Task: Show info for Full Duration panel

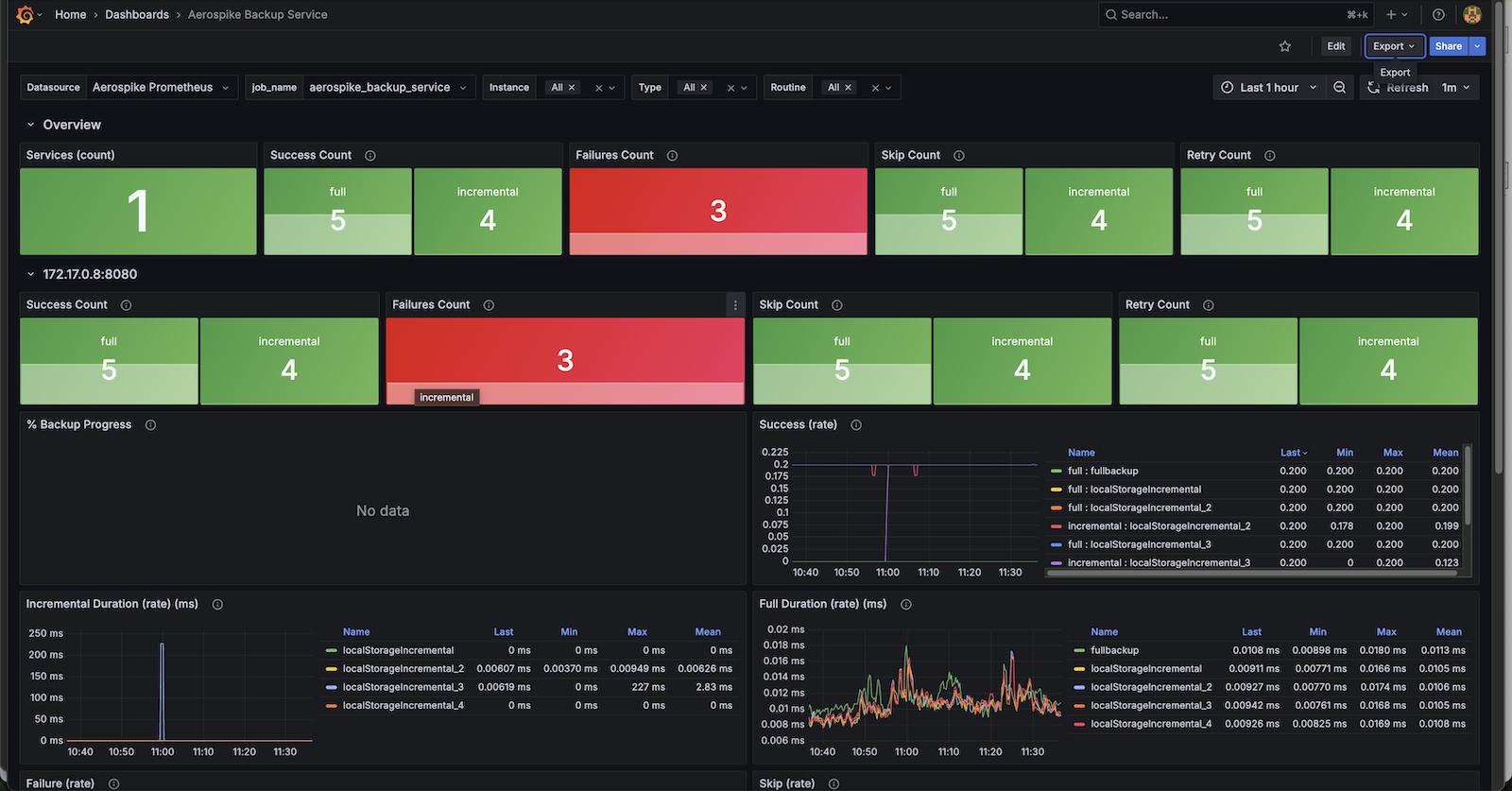Action: [x=906, y=605]
